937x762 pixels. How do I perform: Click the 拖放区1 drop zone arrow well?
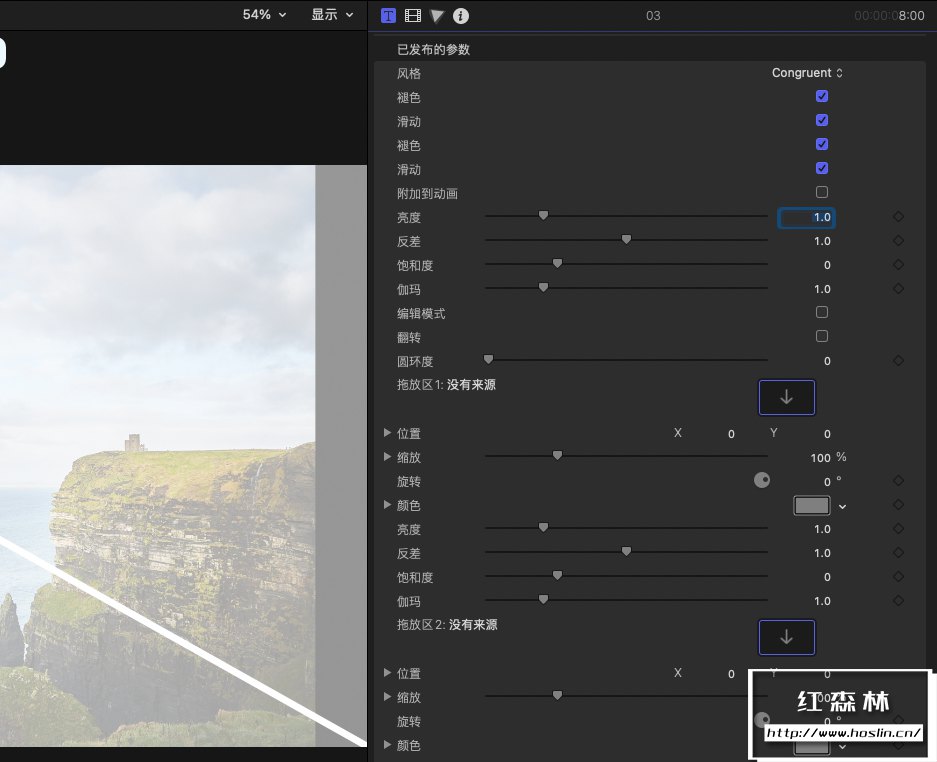786,397
